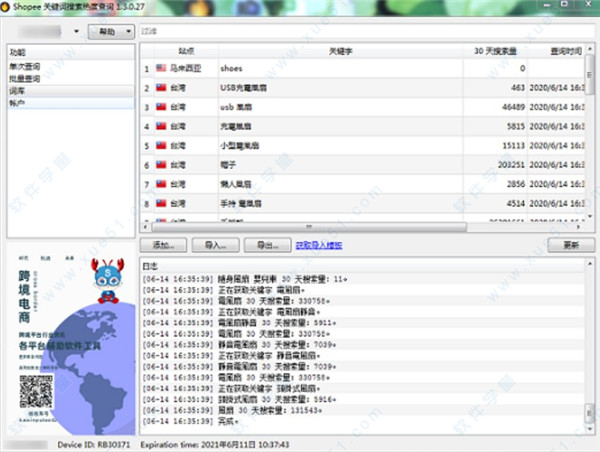600x452 pixels.
Task: Select the 帽子 keyword cell
Action: [x=341, y=165]
